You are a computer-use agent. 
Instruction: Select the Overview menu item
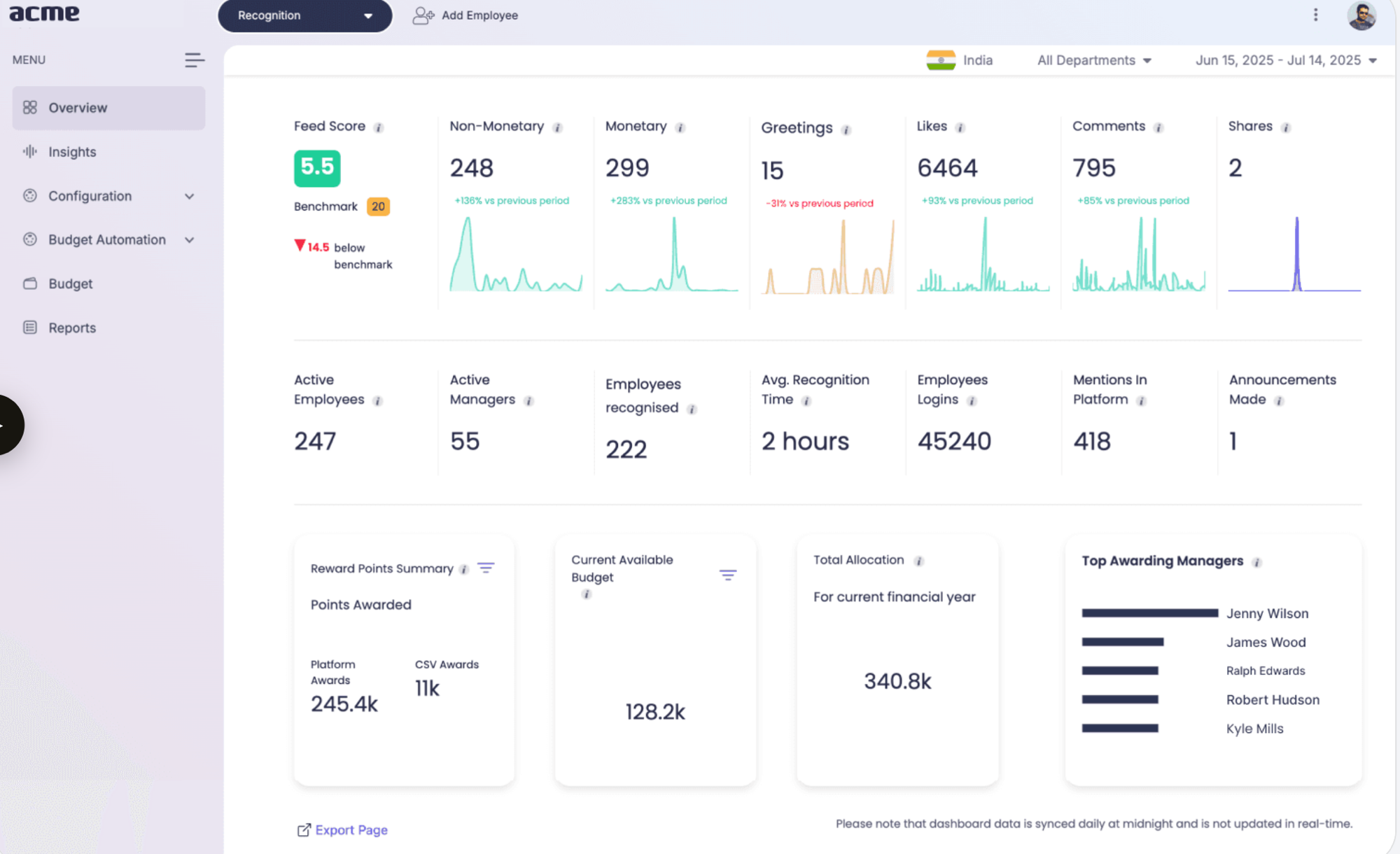108,108
